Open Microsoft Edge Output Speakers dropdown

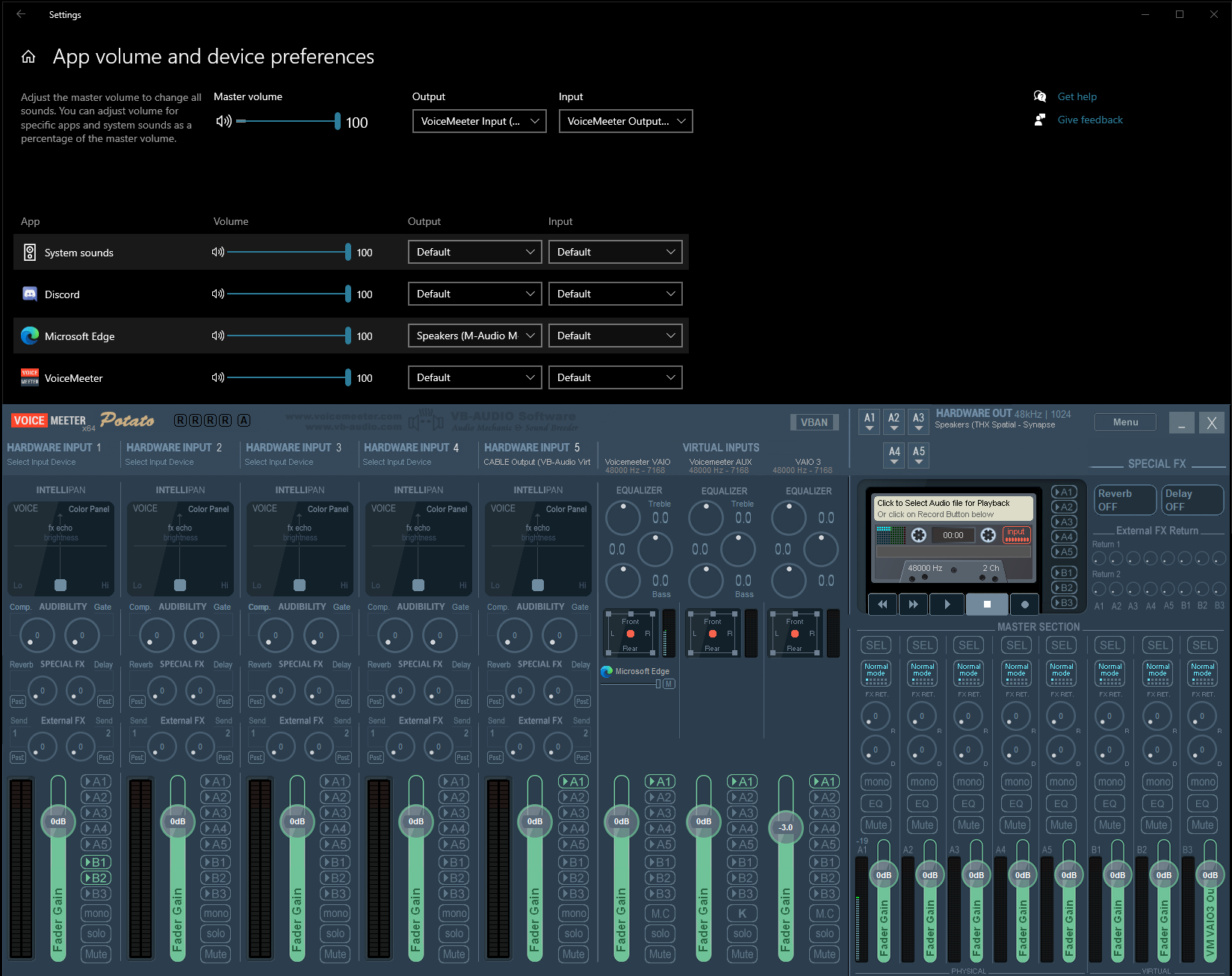[474, 336]
